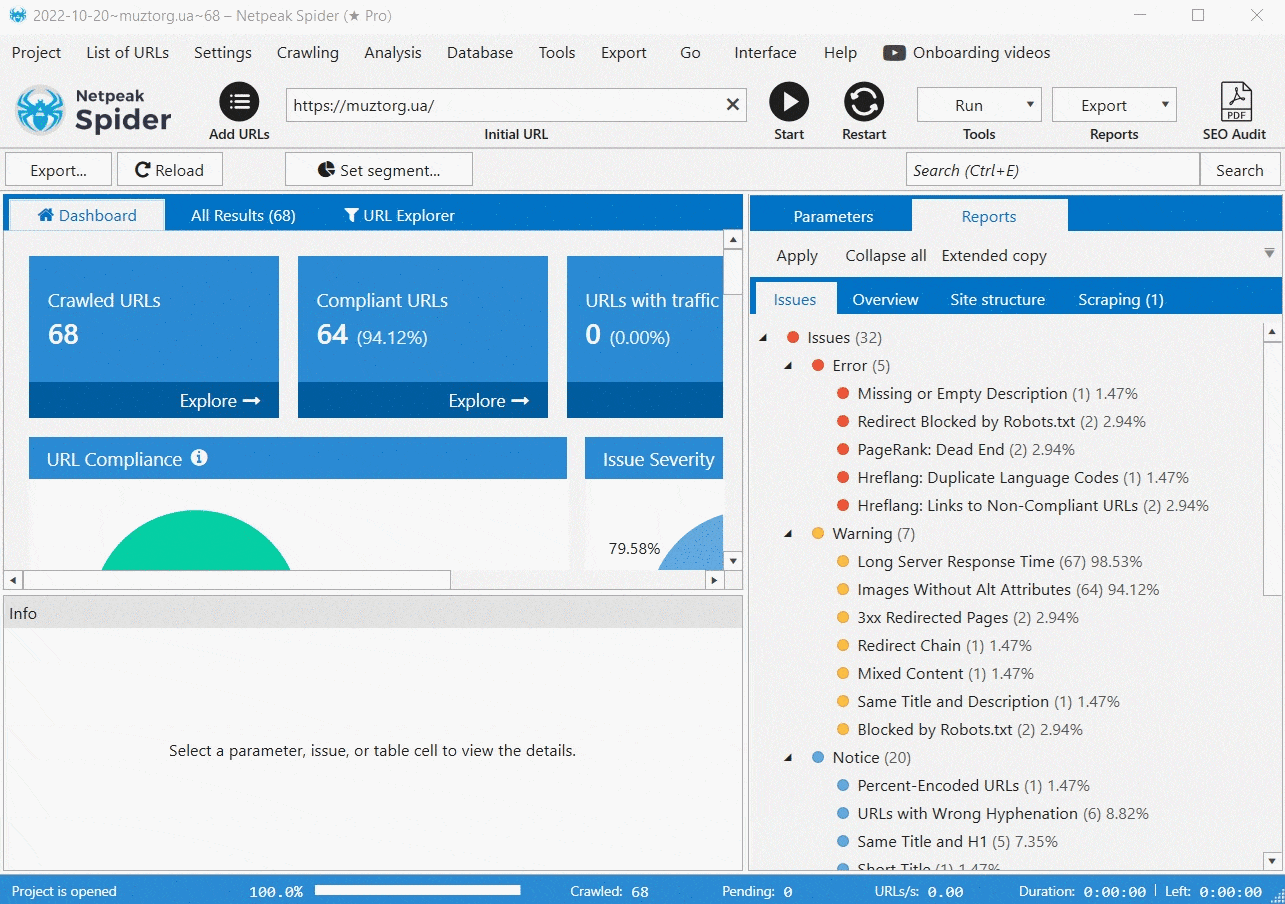The width and height of the screenshot is (1285, 904).
Task: Open the Tools menu
Action: click(557, 53)
